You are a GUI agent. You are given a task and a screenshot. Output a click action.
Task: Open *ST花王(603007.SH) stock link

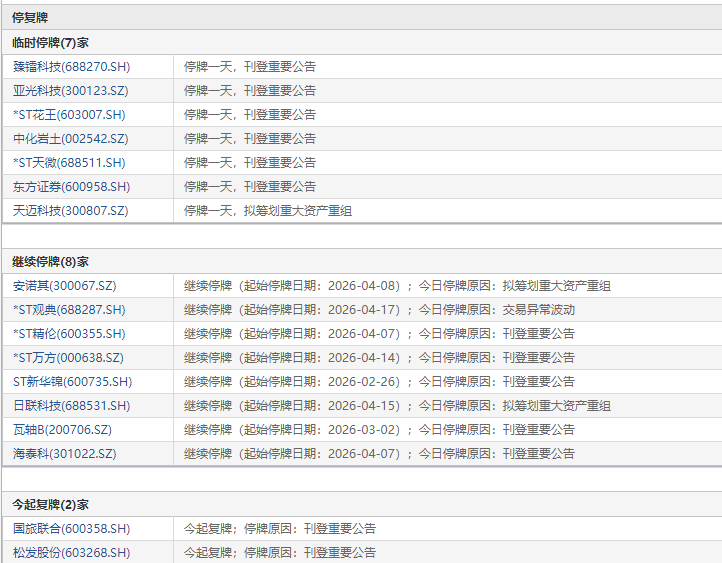pyautogui.click(x=69, y=115)
